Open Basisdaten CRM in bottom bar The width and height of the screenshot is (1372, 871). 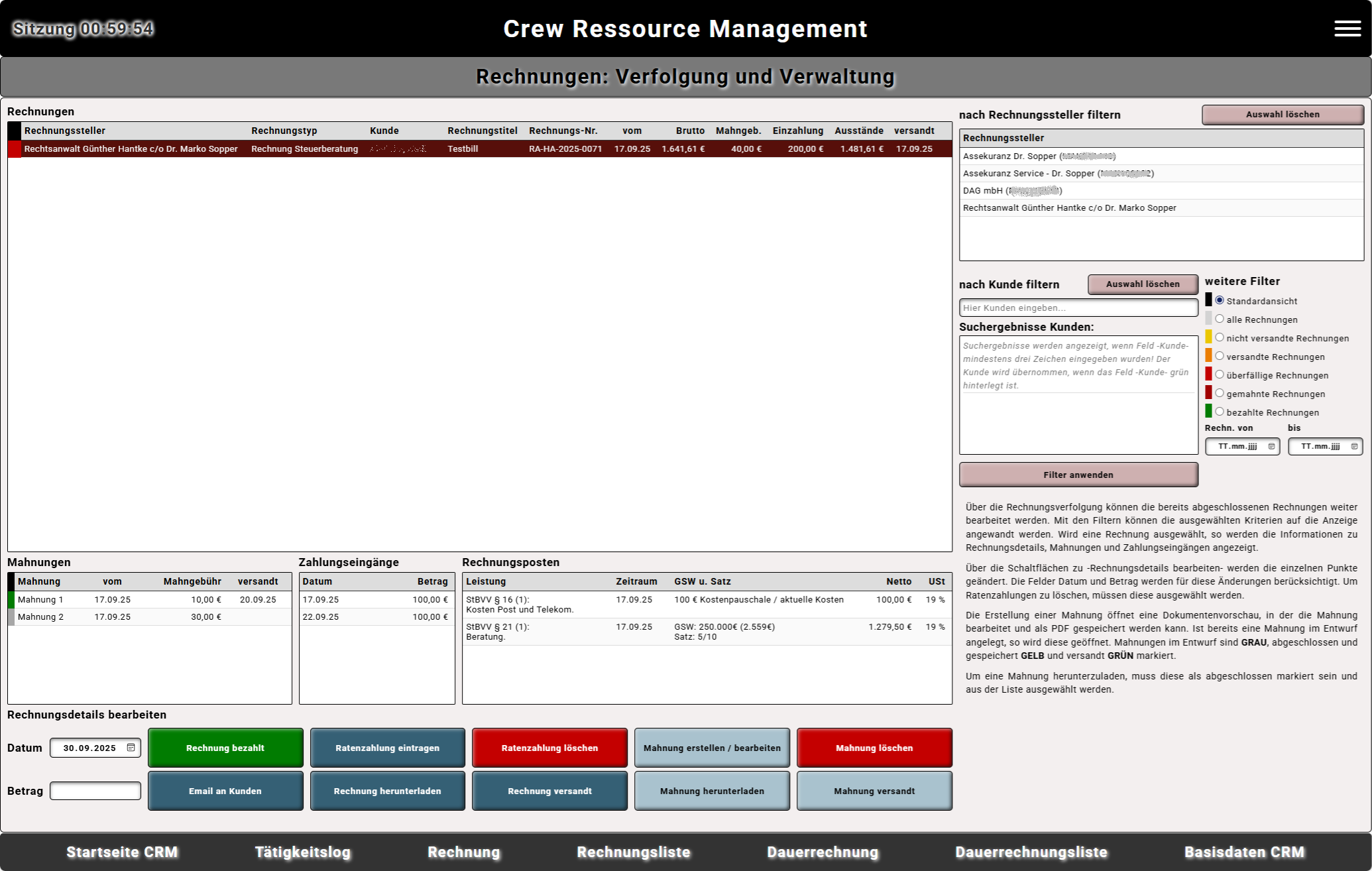click(1244, 852)
